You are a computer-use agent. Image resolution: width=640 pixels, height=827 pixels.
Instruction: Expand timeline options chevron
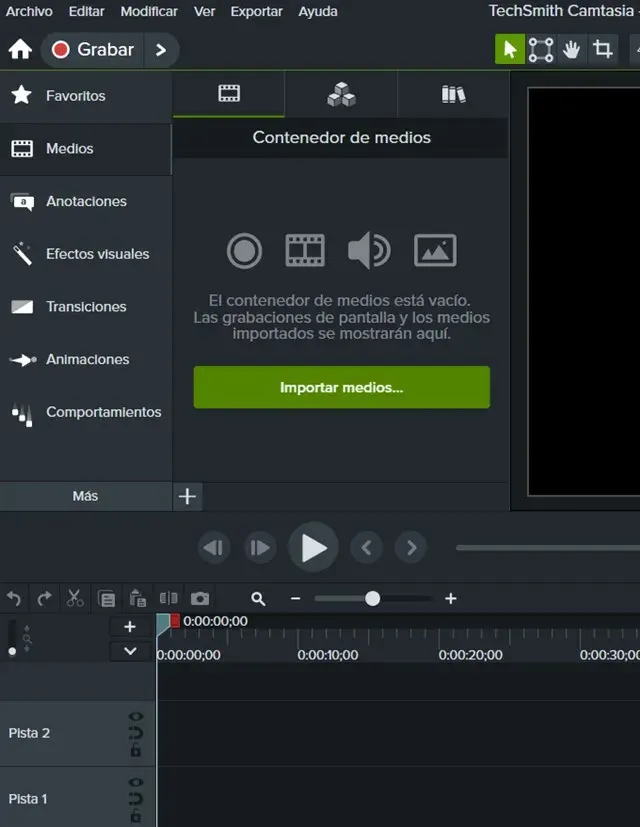(x=130, y=651)
